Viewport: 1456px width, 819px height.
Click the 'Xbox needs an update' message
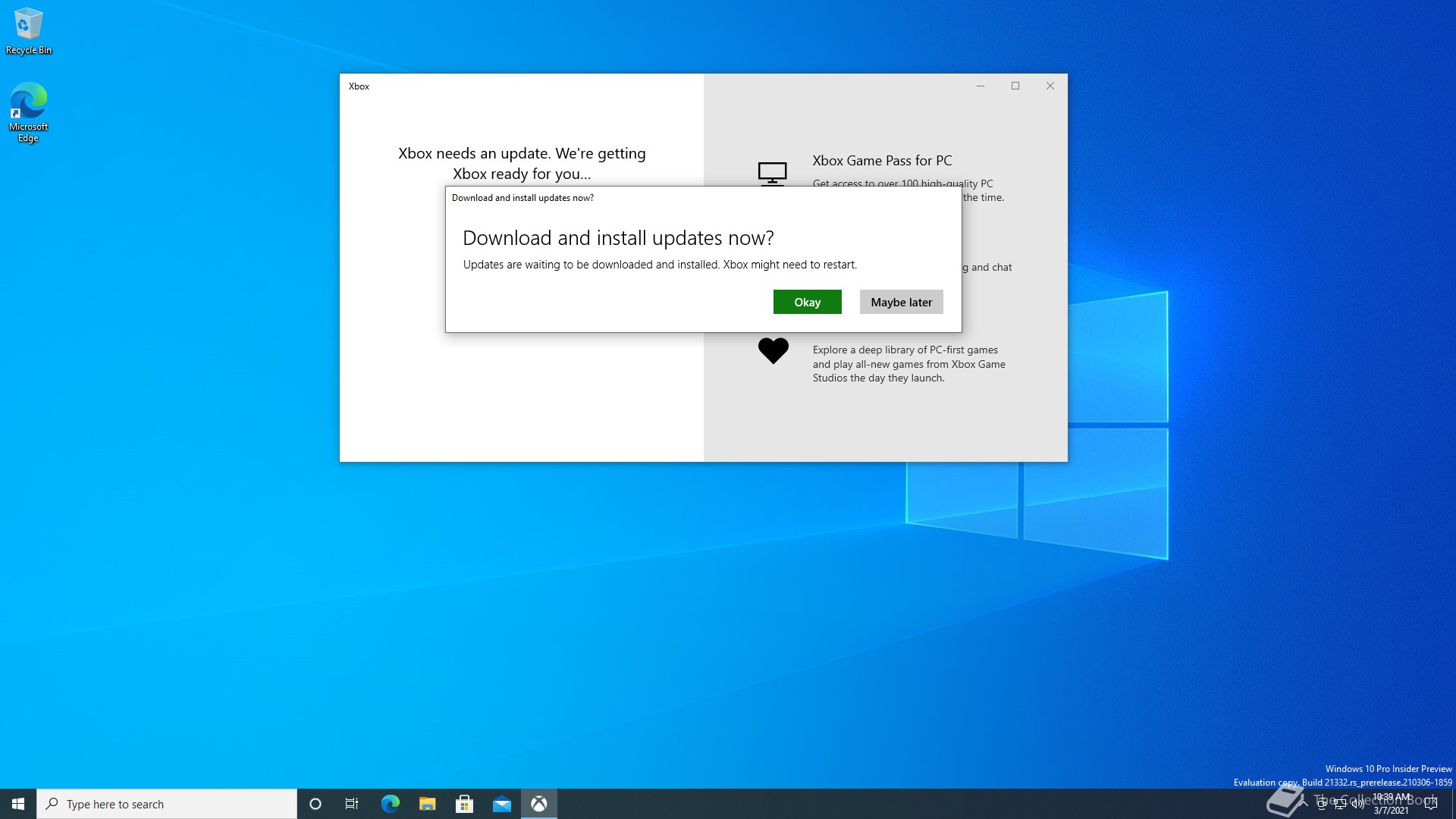coord(522,164)
